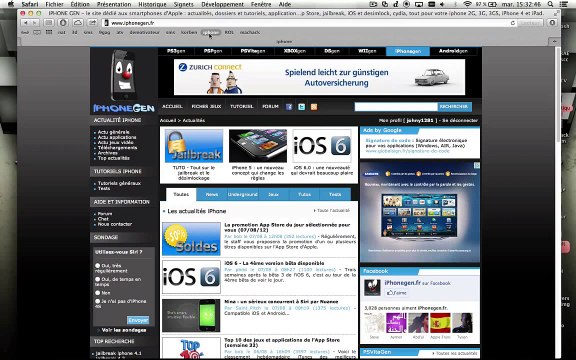Add a new tab with plus button
The image size is (576, 360).
(x=554, y=42)
